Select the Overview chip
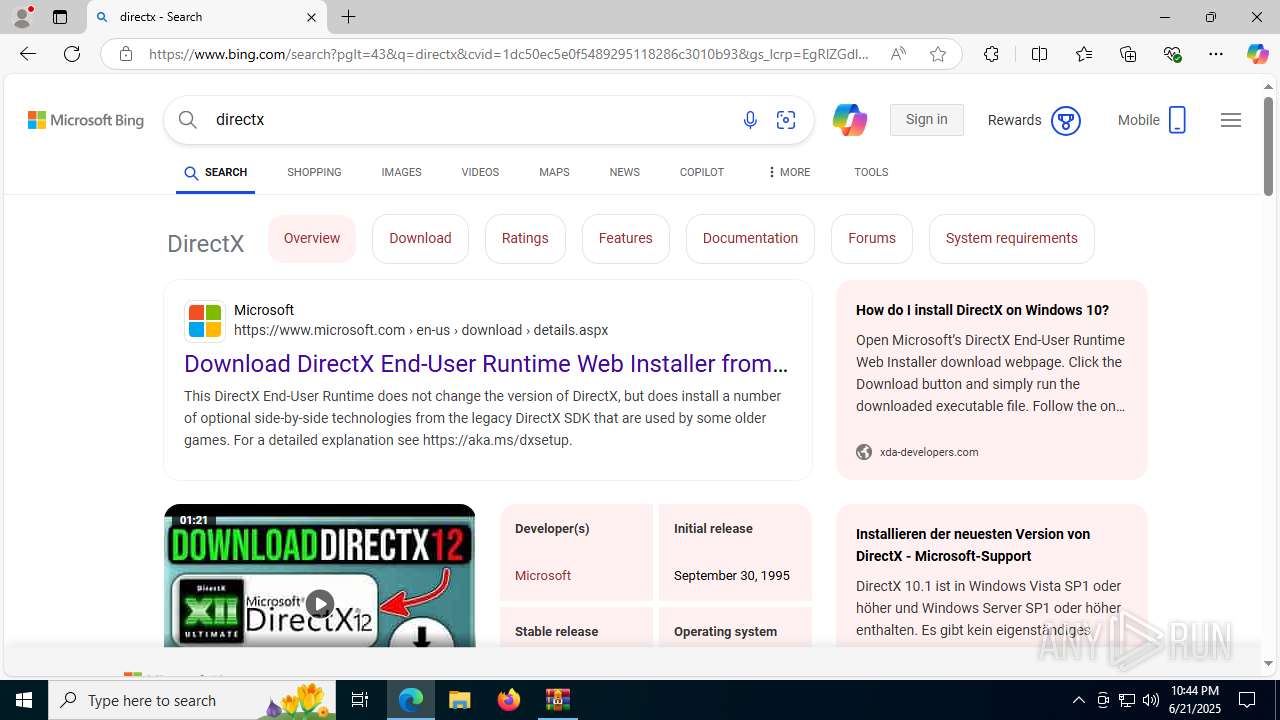 [x=312, y=238]
